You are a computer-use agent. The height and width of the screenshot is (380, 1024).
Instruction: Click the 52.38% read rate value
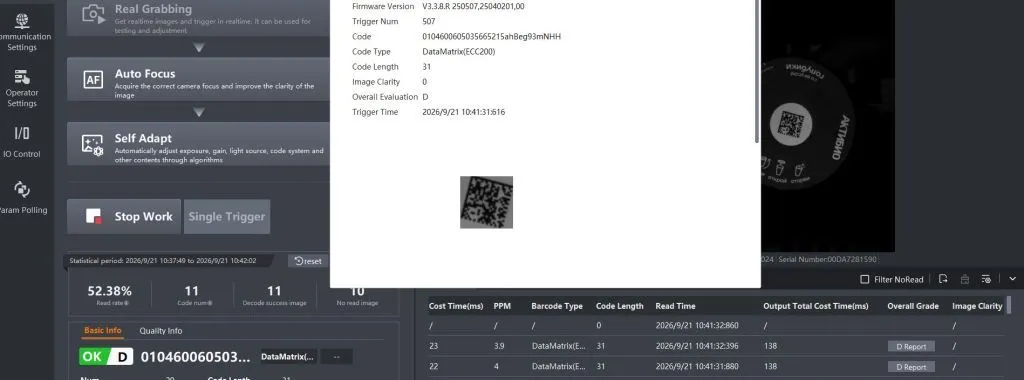[110, 291]
